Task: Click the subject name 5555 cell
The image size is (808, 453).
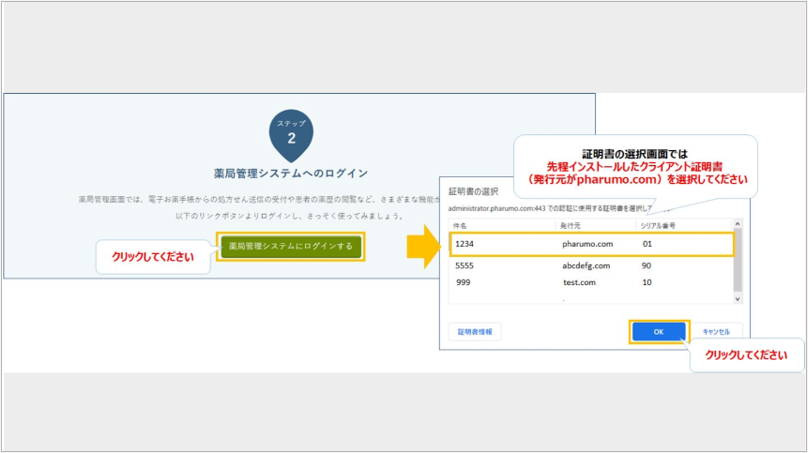Action: click(x=464, y=267)
